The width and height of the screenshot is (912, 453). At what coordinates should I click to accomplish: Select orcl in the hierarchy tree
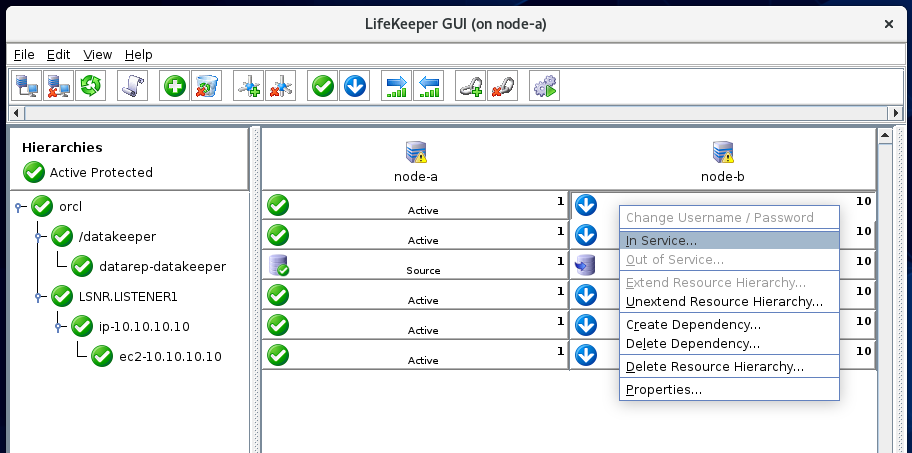(70, 206)
